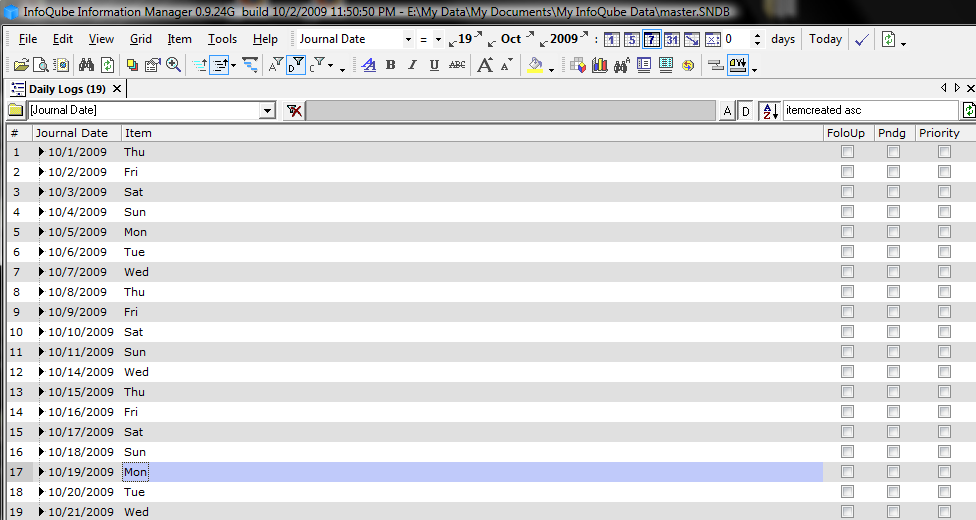Click the Open file folder icon
This screenshot has width=976, height=520.
point(21,65)
